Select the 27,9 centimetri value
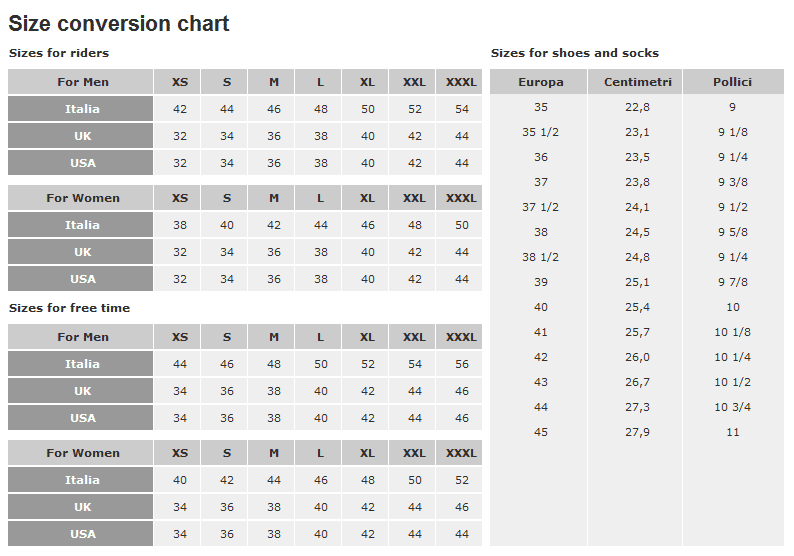The image size is (794, 556). [x=637, y=432]
